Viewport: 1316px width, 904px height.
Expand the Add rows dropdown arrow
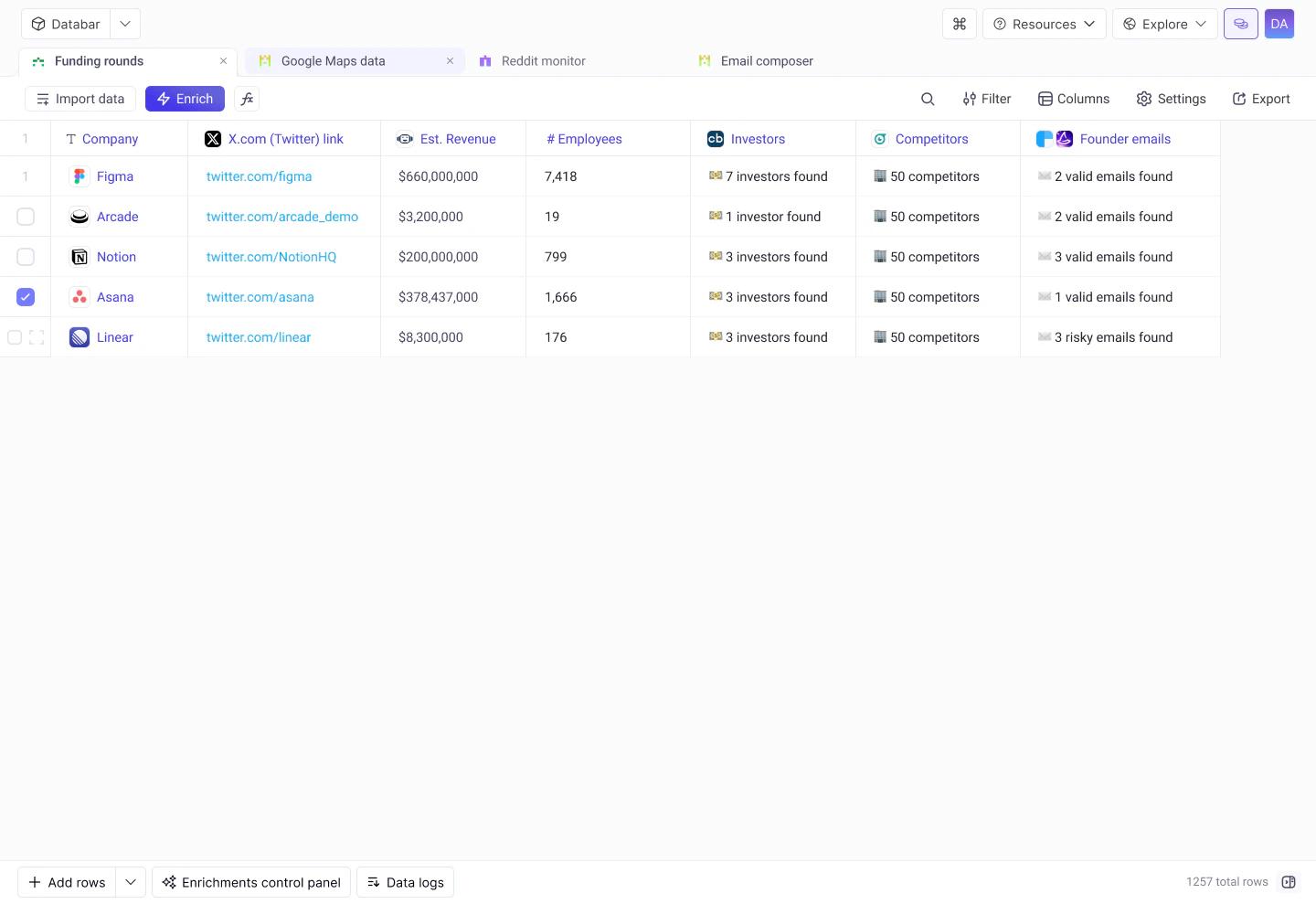point(131,882)
